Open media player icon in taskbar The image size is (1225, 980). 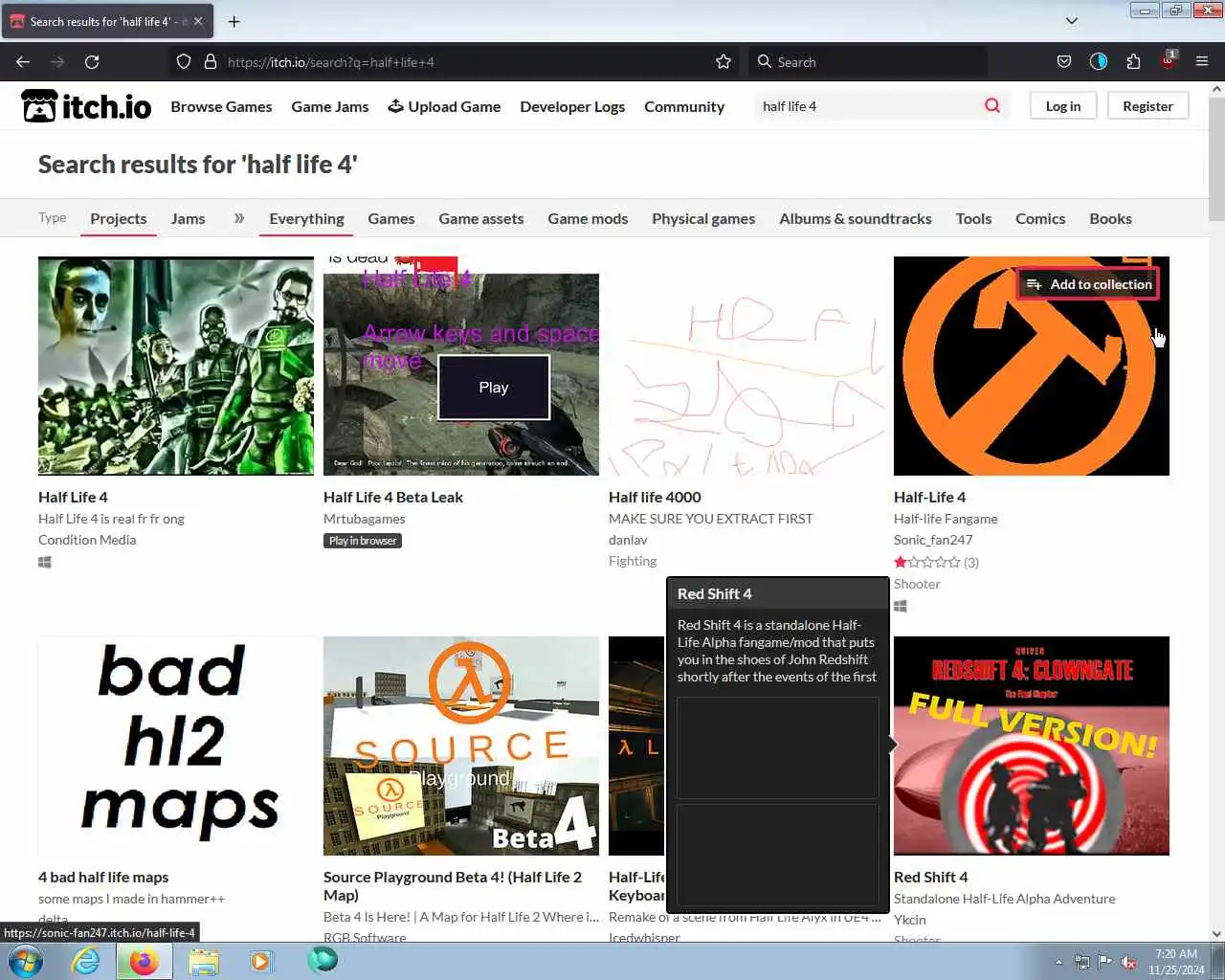[262, 961]
